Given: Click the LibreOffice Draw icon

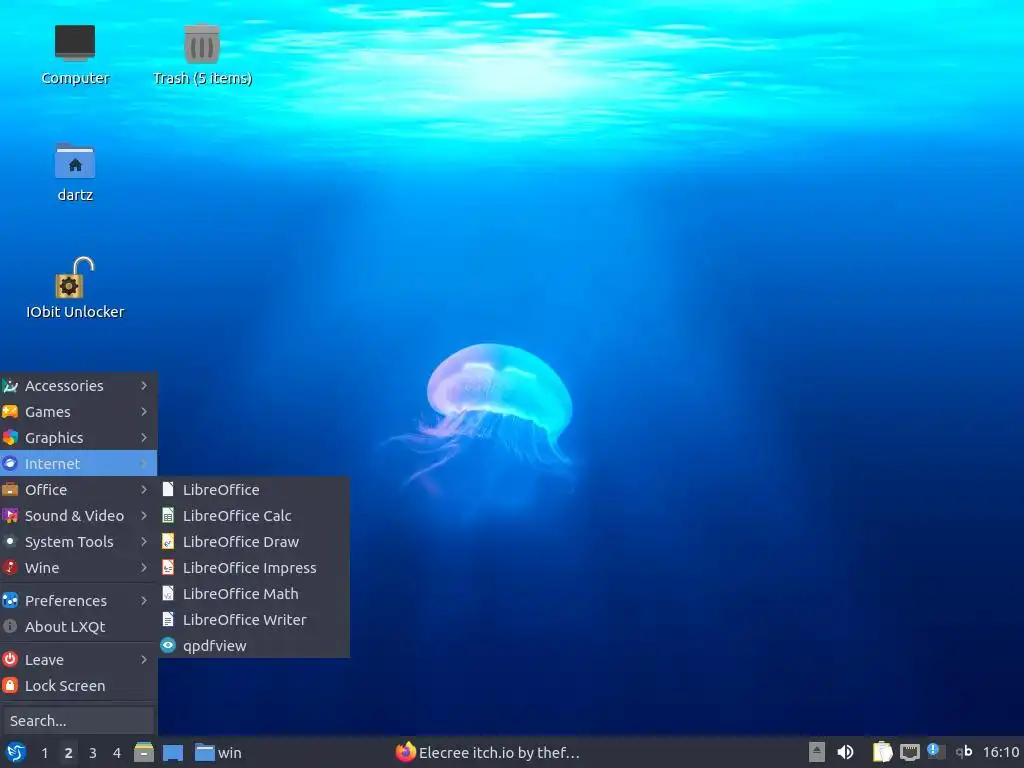Looking at the screenshot, I should pyautogui.click(x=168, y=542).
